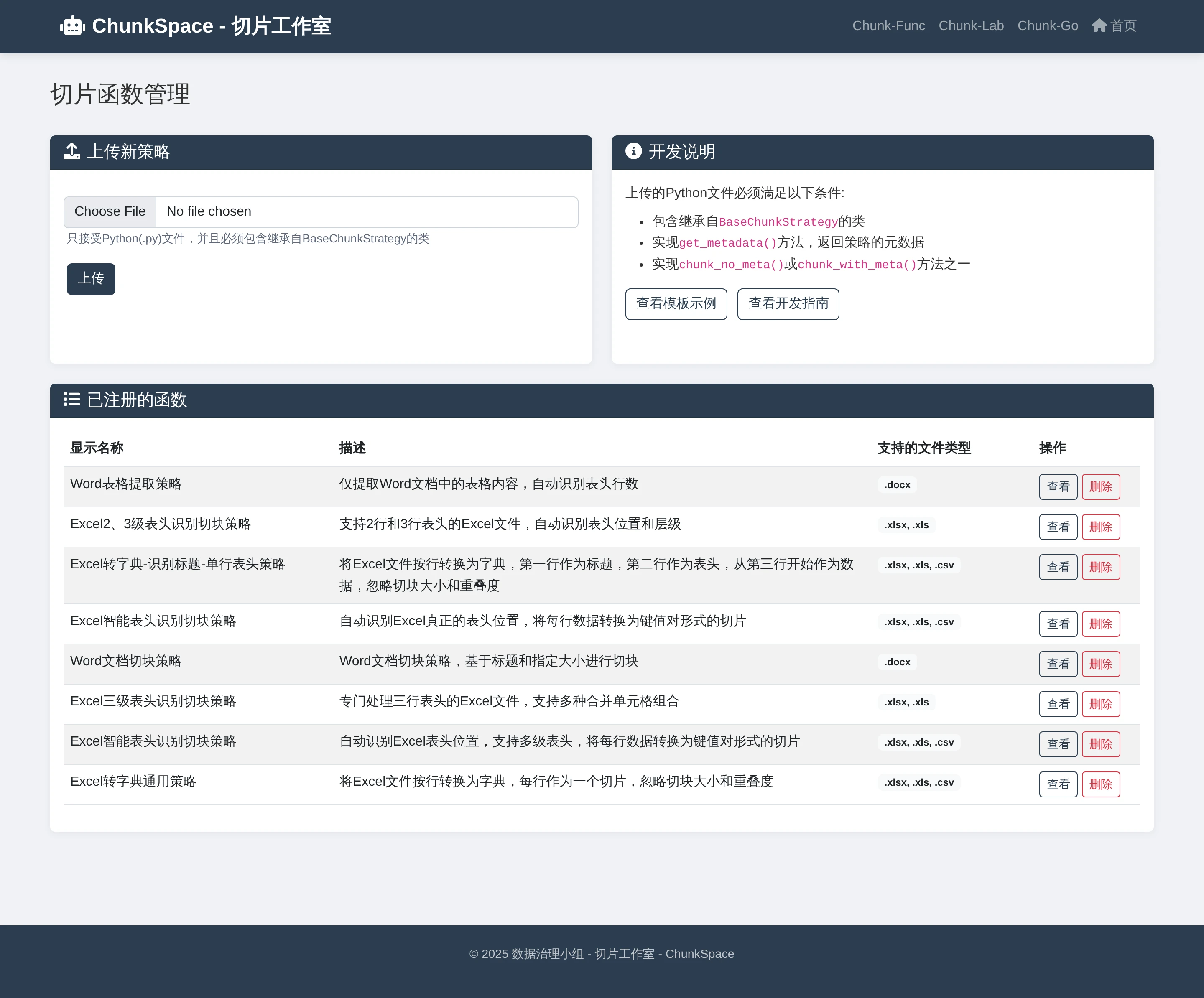Screen dimensions: 1204x998
Task: View the Excel2、3级表头识别切块策略 row
Action: pos(1058,527)
